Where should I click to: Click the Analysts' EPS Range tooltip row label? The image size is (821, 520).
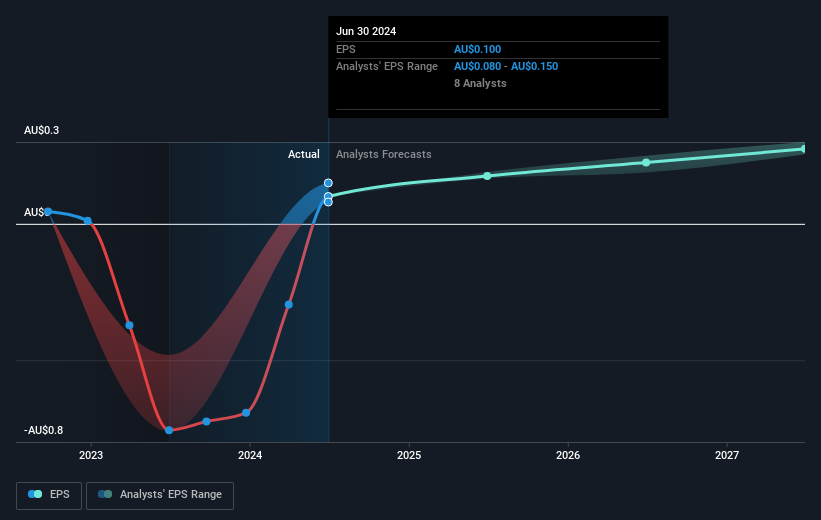click(387, 67)
